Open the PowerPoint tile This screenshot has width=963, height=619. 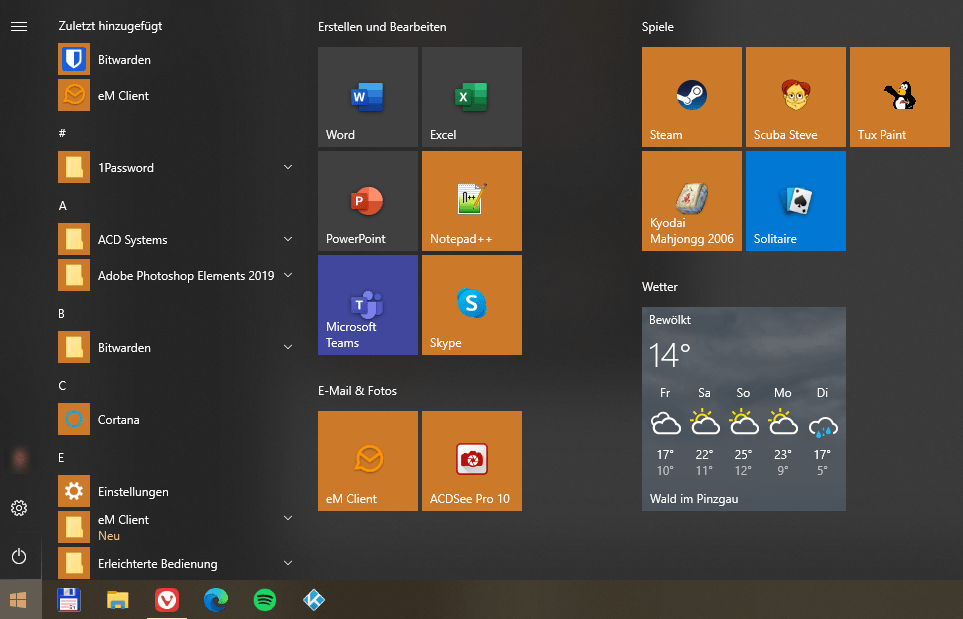coord(368,201)
